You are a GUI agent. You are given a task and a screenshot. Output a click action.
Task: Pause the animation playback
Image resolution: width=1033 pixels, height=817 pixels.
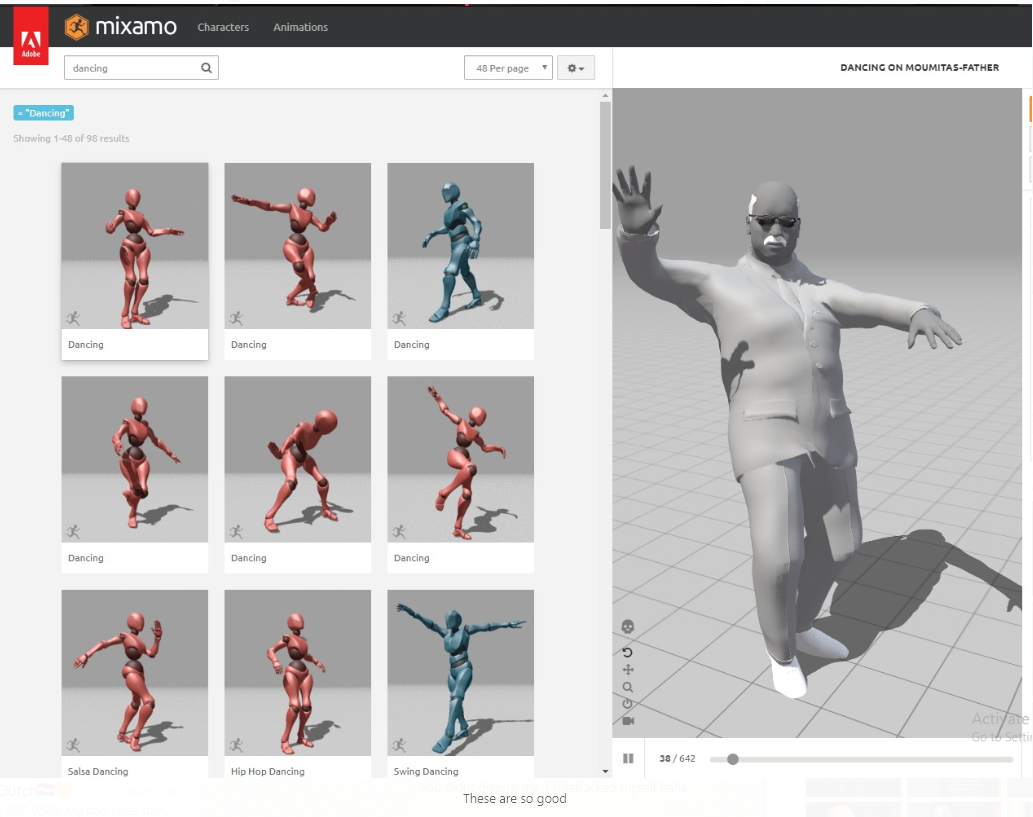pos(628,759)
